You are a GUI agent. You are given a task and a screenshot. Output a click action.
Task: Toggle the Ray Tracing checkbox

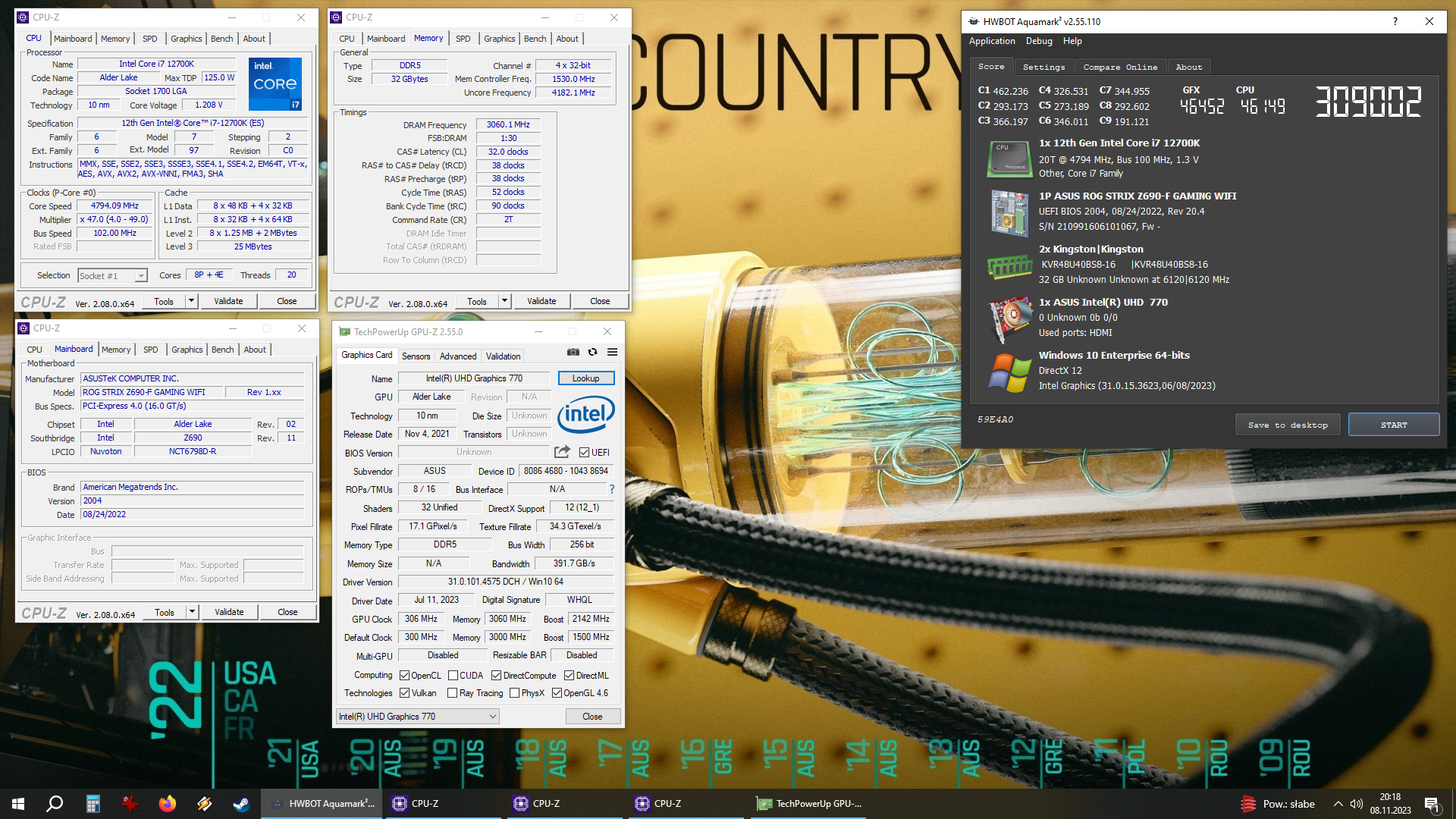[453, 693]
